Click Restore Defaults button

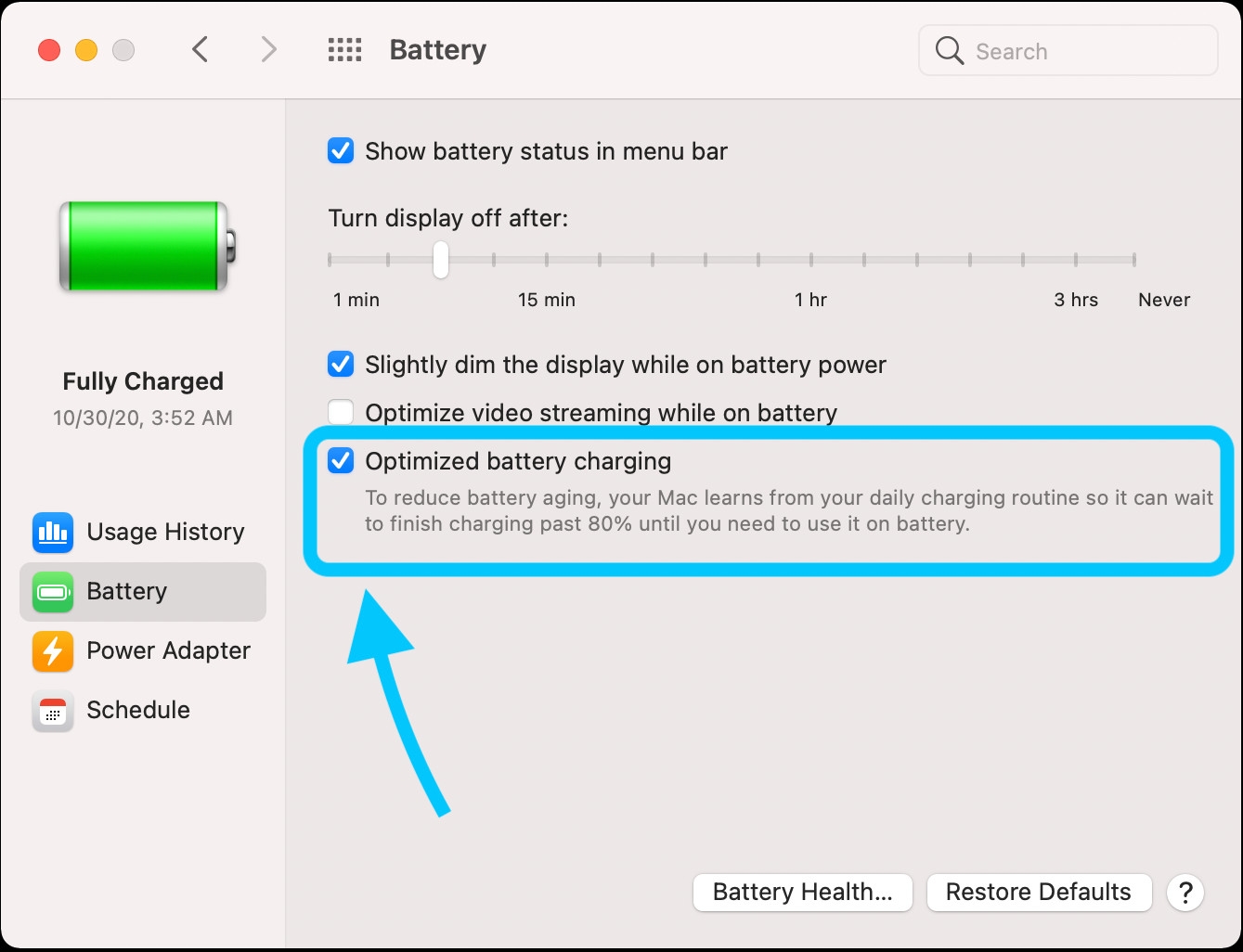[x=1039, y=893]
